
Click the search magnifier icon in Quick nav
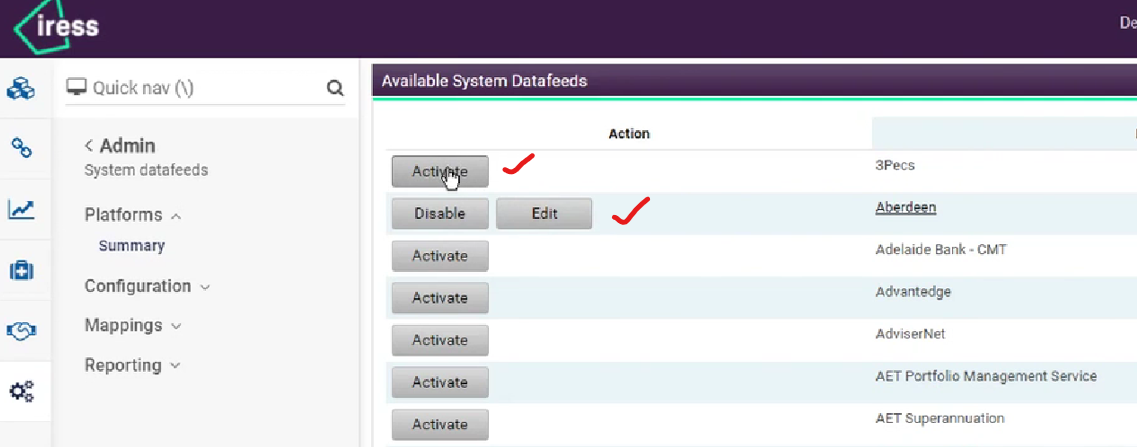point(334,89)
